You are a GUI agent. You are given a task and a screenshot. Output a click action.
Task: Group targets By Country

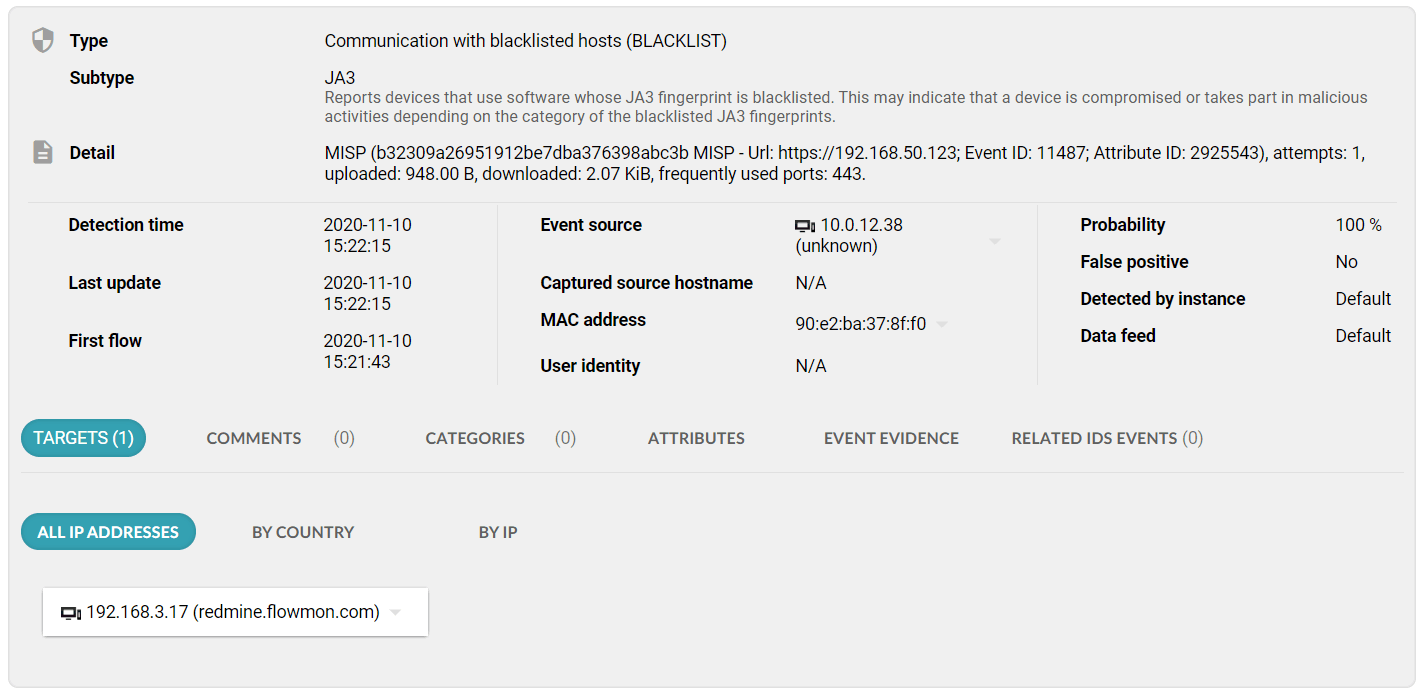pyautogui.click(x=303, y=532)
